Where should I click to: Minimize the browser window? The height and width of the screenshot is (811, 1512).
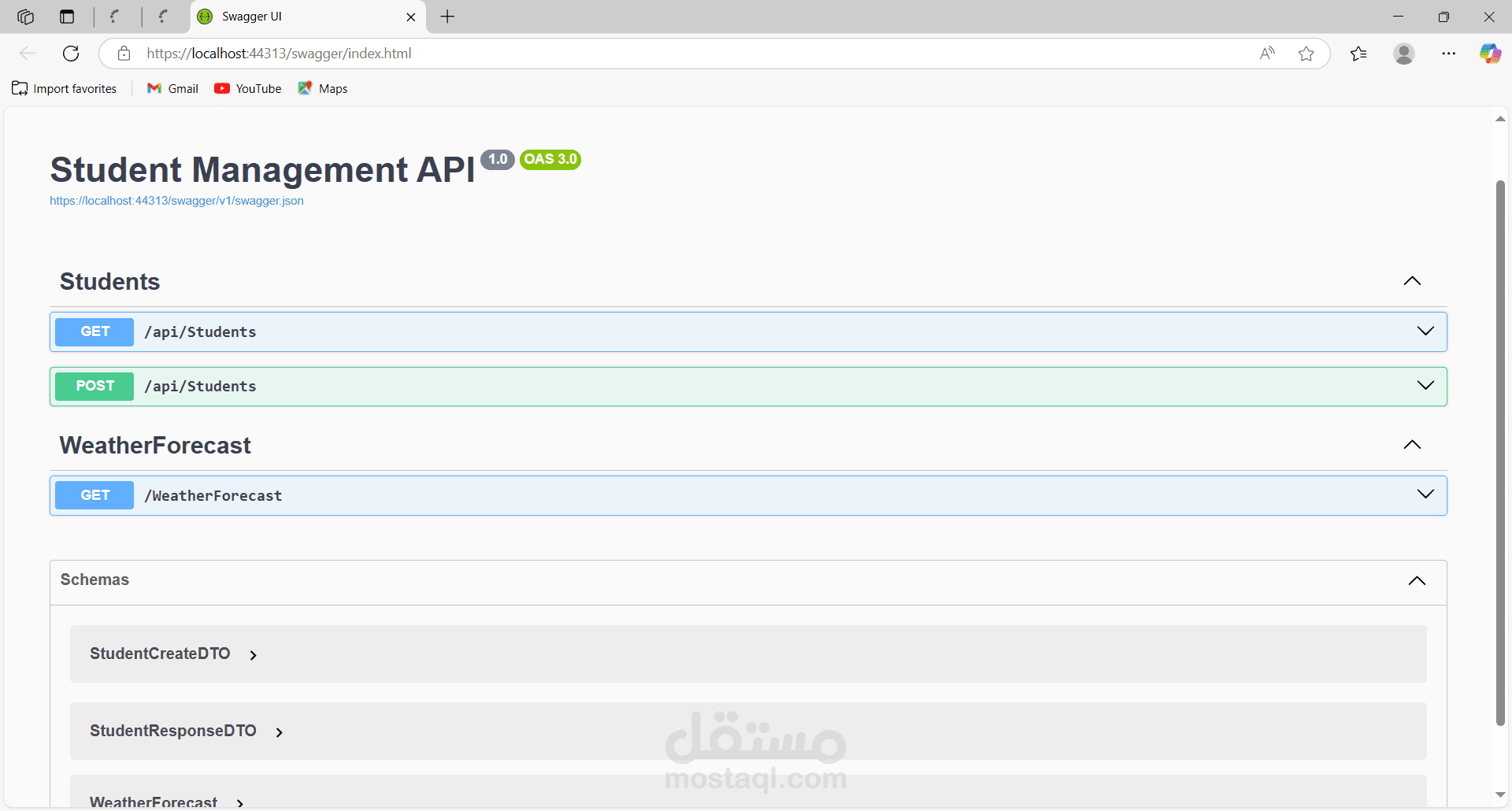click(x=1398, y=17)
